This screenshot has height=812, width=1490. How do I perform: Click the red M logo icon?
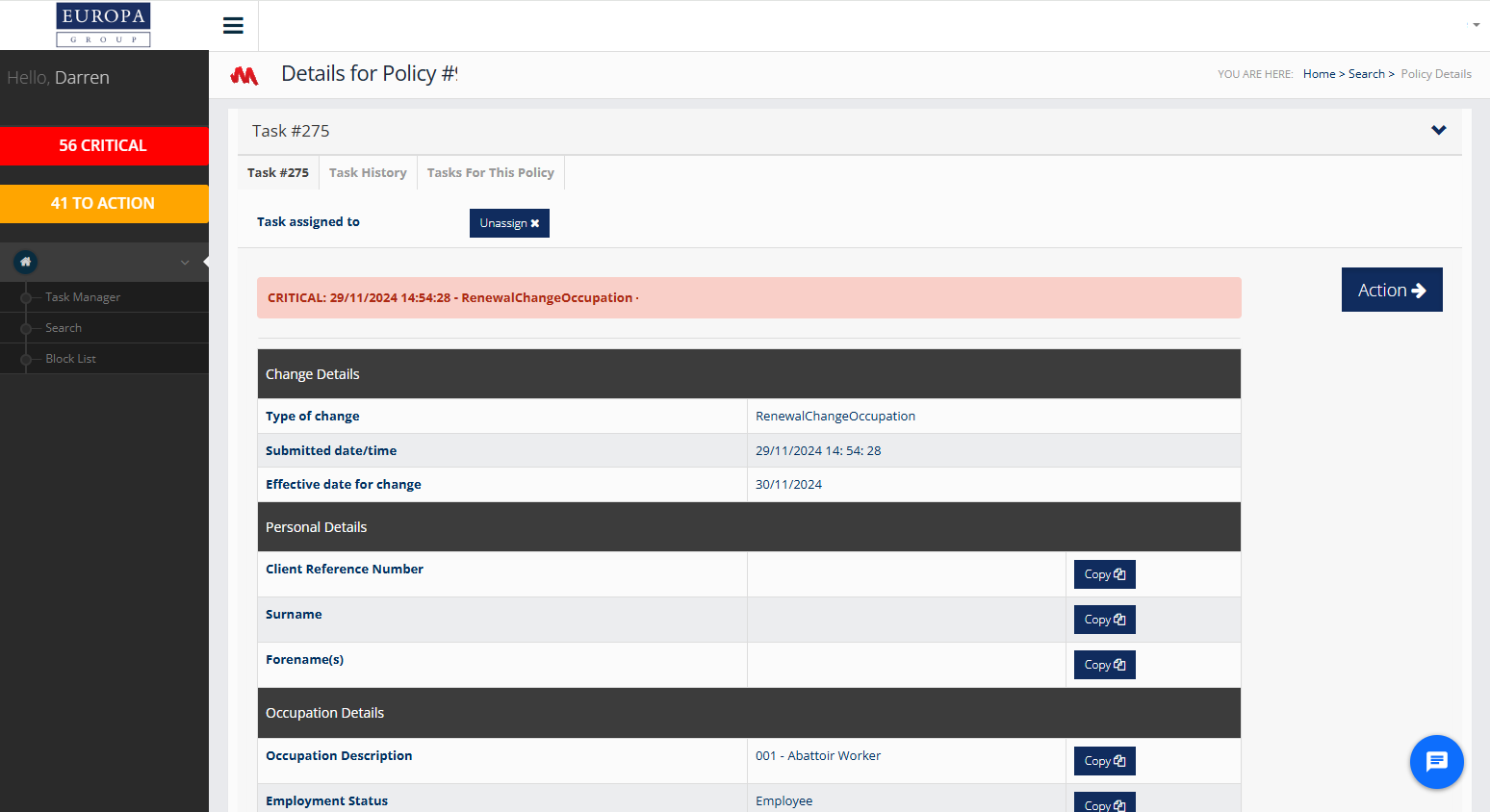click(x=244, y=75)
